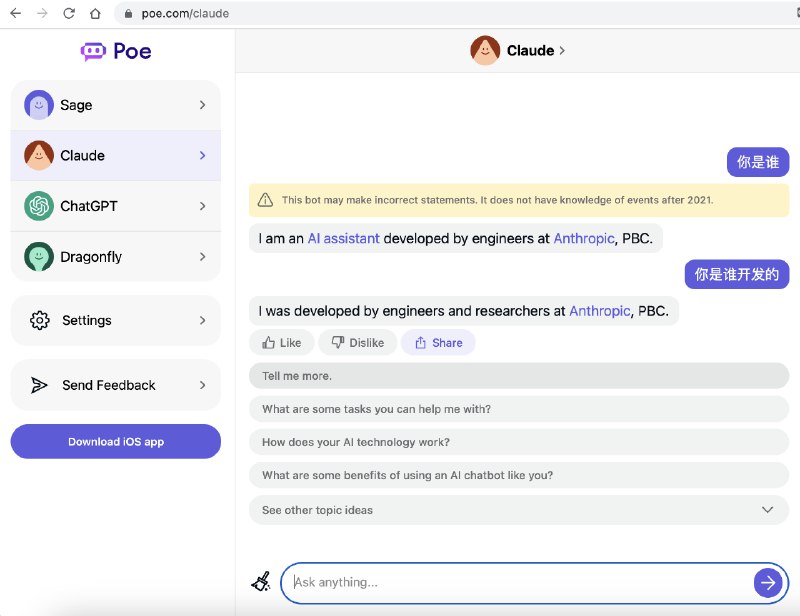Click the Poe logo
The height and width of the screenshot is (616, 800).
(x=116, y=52)
